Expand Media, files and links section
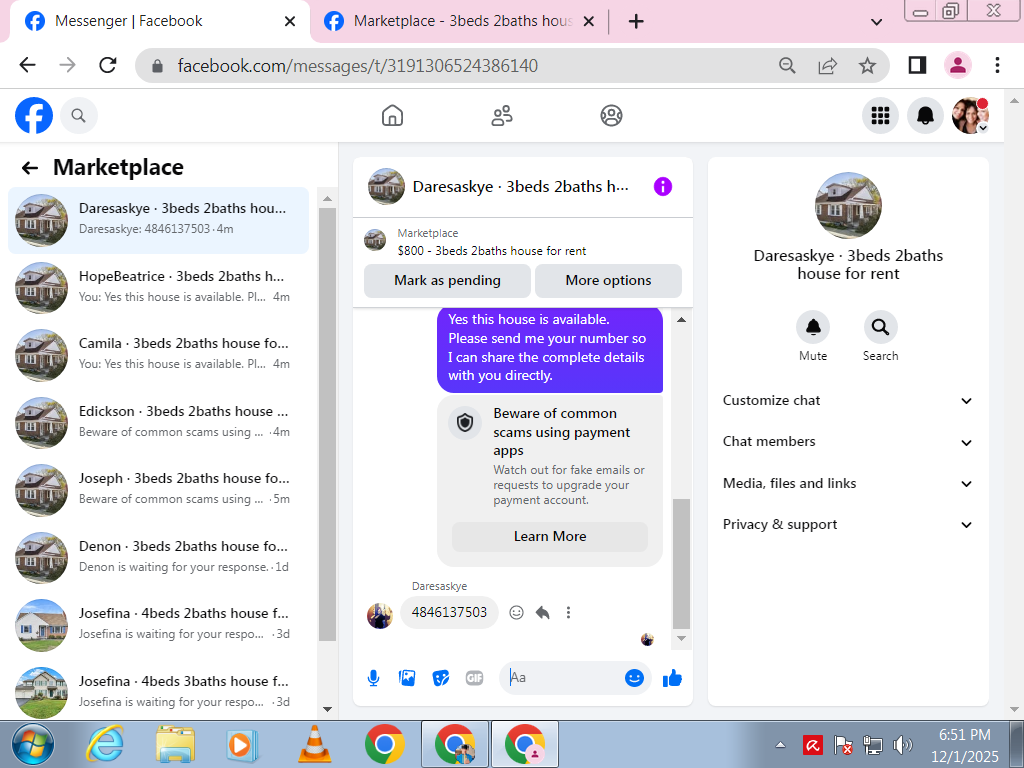1024x768 pixels. tap(848, 484)
